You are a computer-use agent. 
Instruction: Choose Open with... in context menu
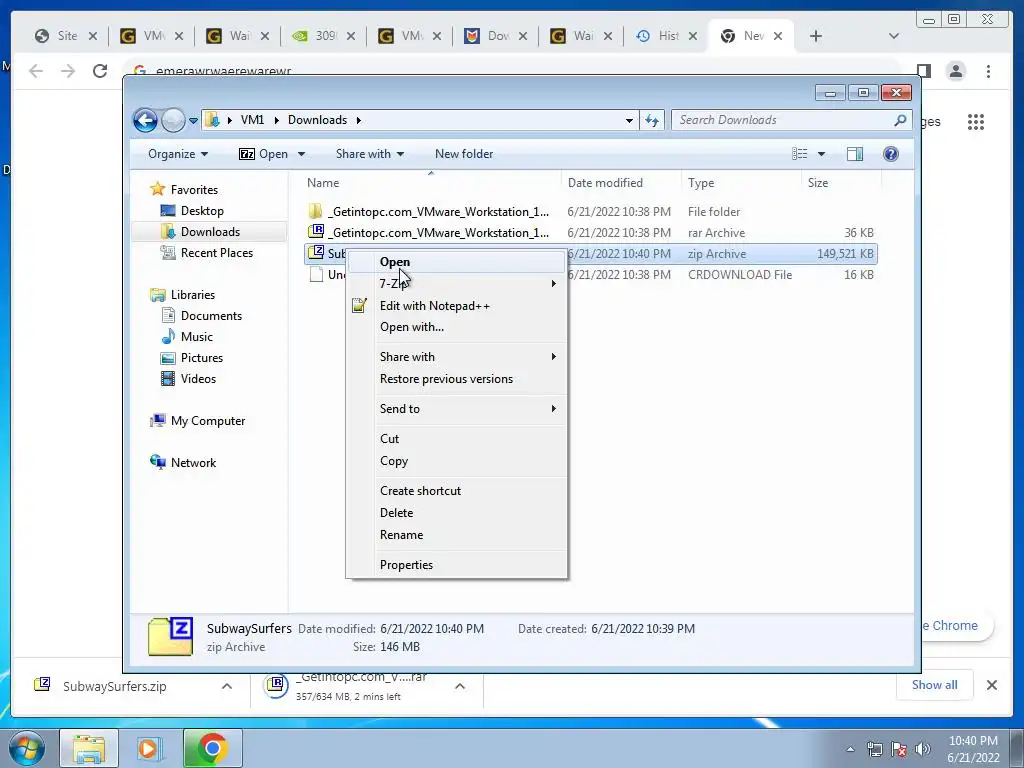[x=456, y=327]
